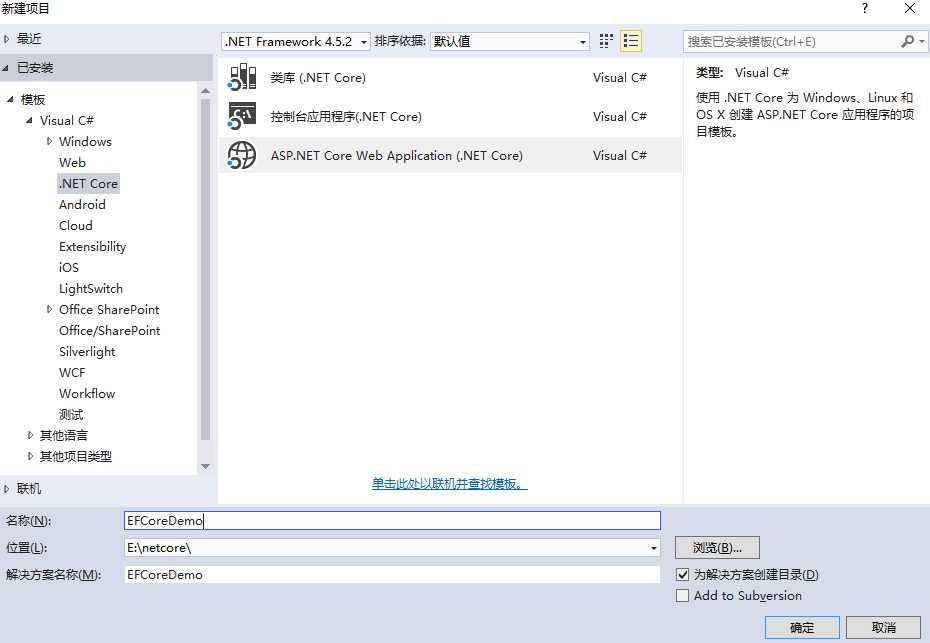Click the 名称 project name input field

tap(392, 521)
